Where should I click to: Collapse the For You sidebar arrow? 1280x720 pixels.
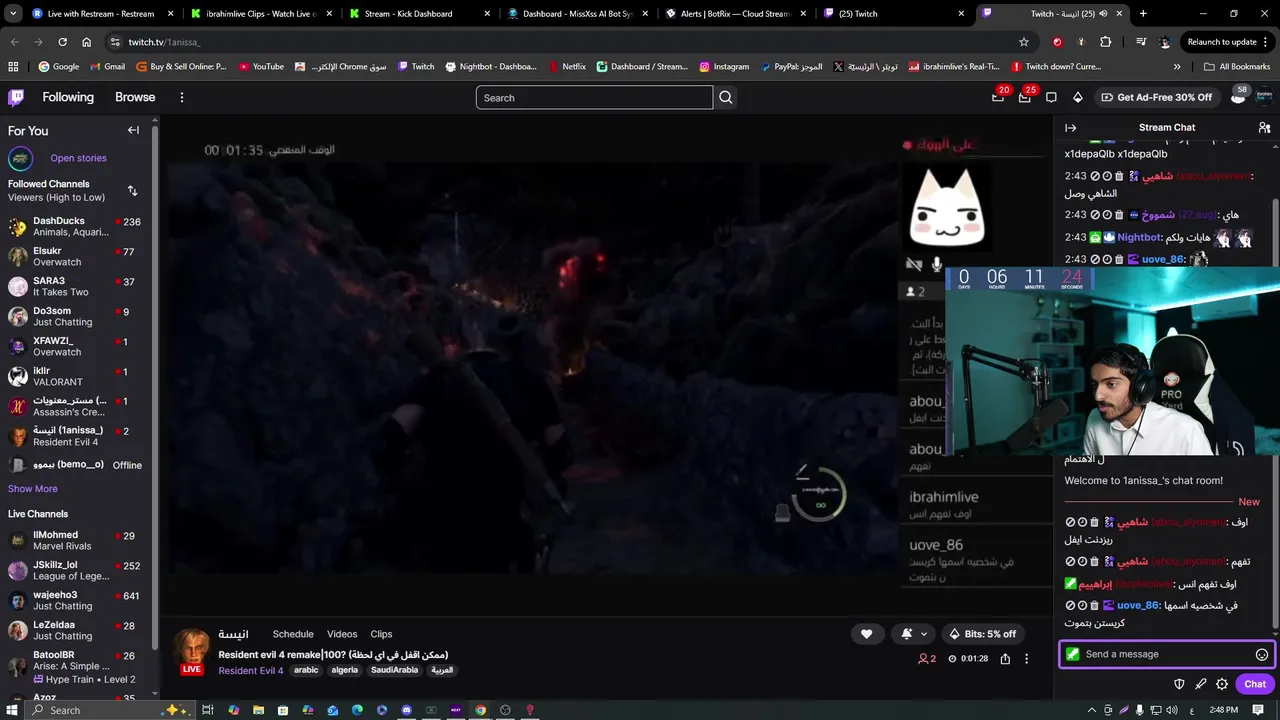click(x=133, y=130)
